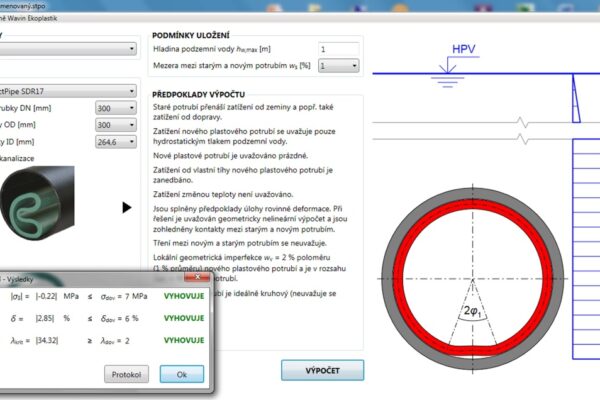Expand the OD [mm] 300 dropdown

click(116, 125)
